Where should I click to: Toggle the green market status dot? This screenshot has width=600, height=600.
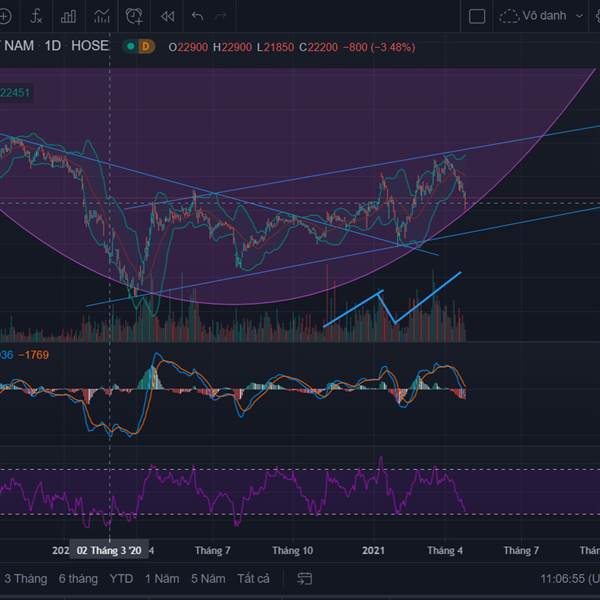(x=130, y=46)
